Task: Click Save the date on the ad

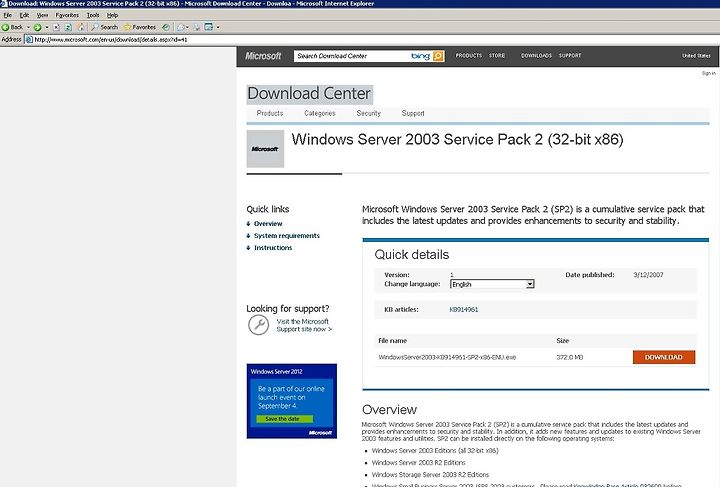Action: click(x=284, y=419)
